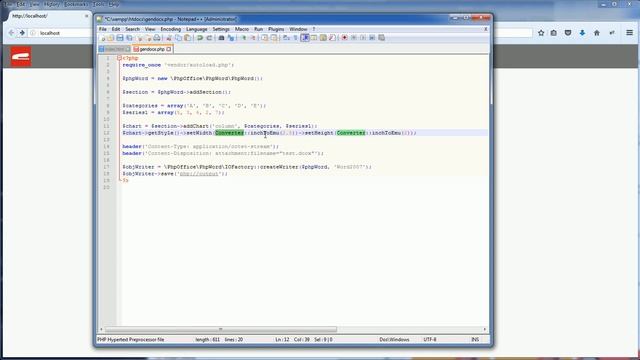
Task: Click Run Macro Multiple Times icon
Action: 372,38
